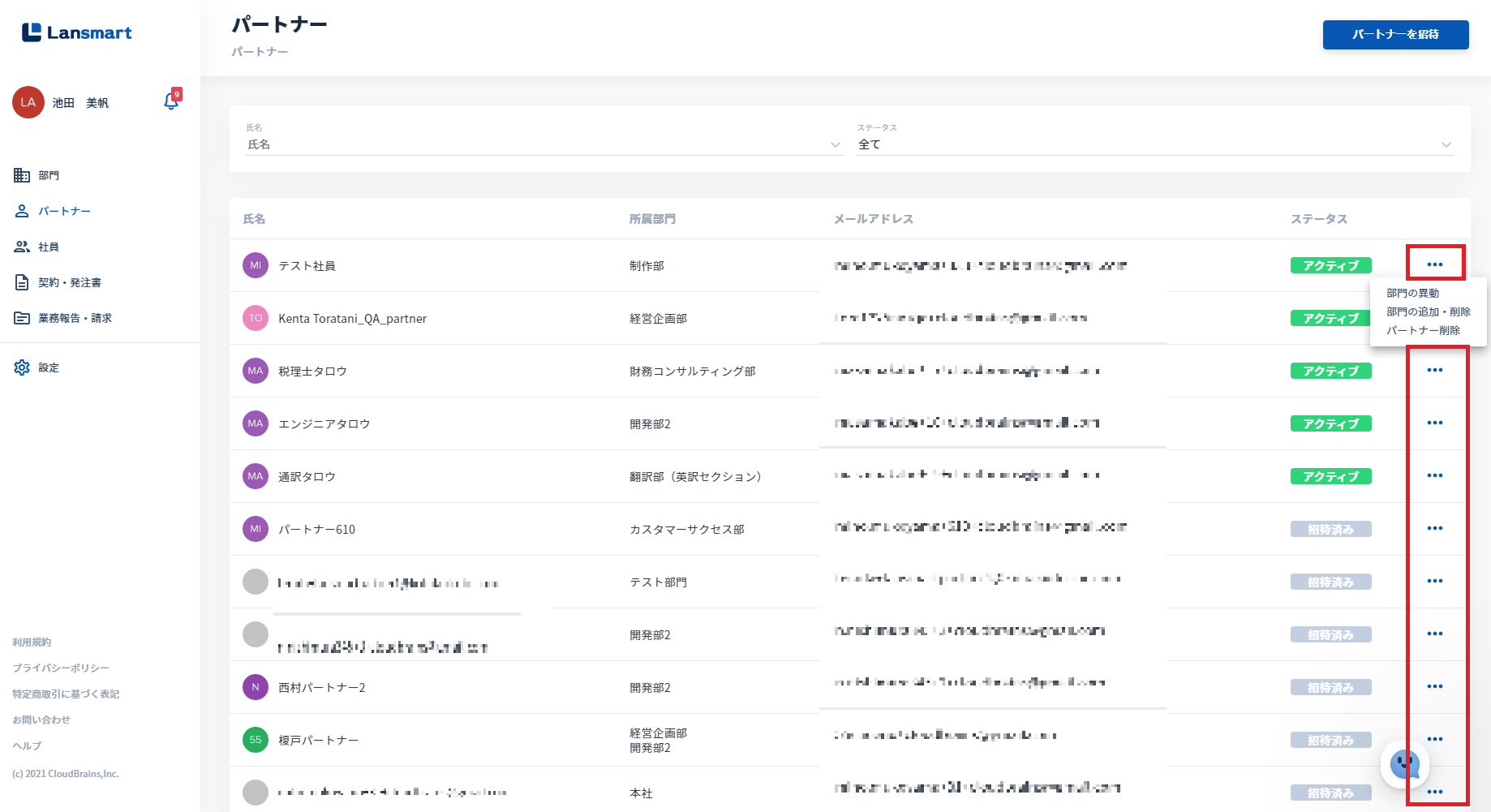Open the notification bell
This screenshot has height=812, width=1491.
(x=171, y=101)
